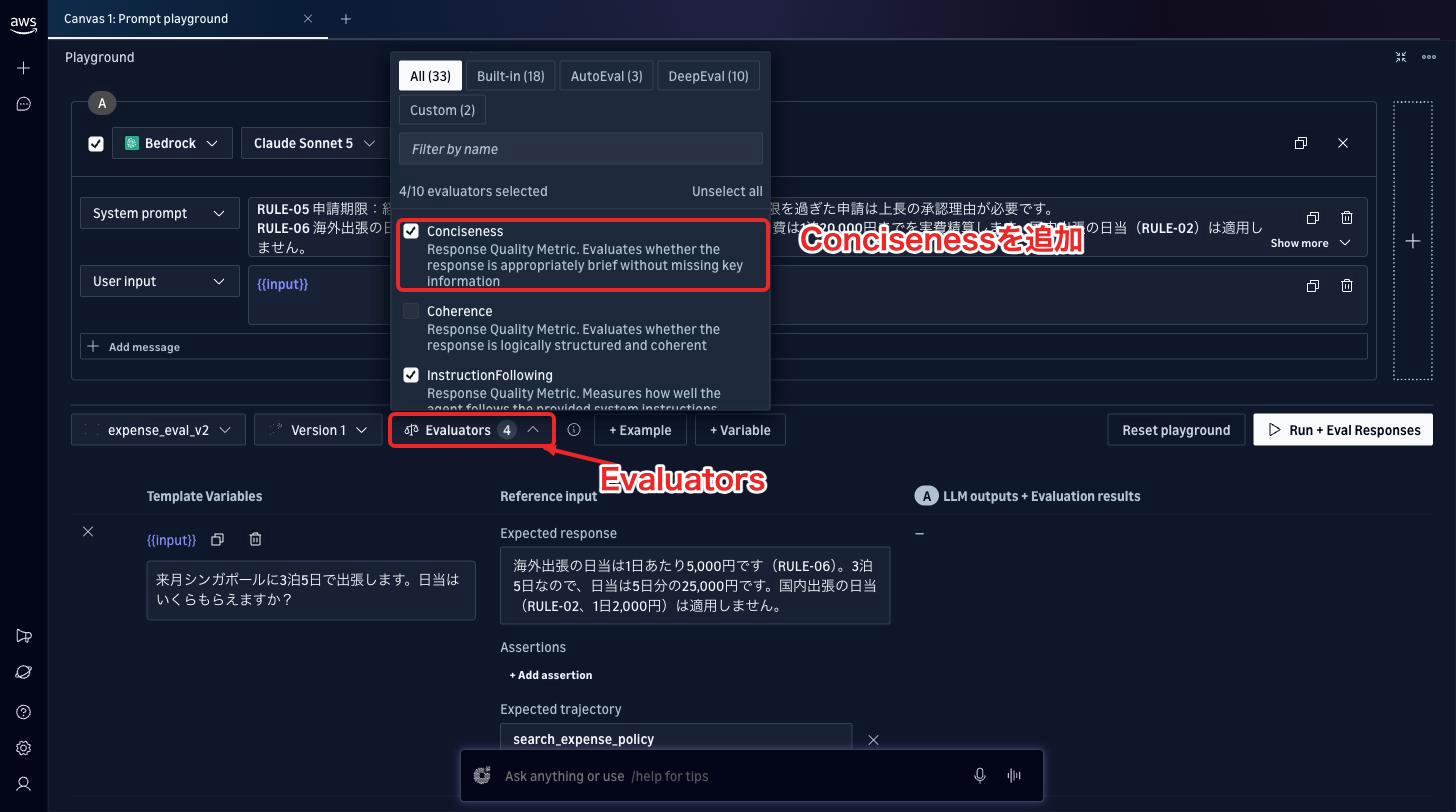The image size is (1456, 812).
Task: Close the Canvas 1 Prompt playground tab
Action: (x=308, y=18)
